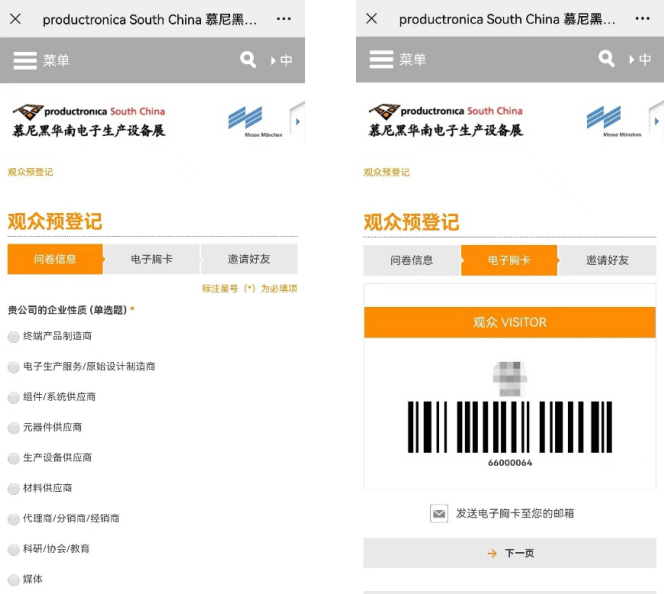Select 问卷信息 tab on right screen
The height and width of the screenshot is (594, 665).
click(x=412, y=260)
